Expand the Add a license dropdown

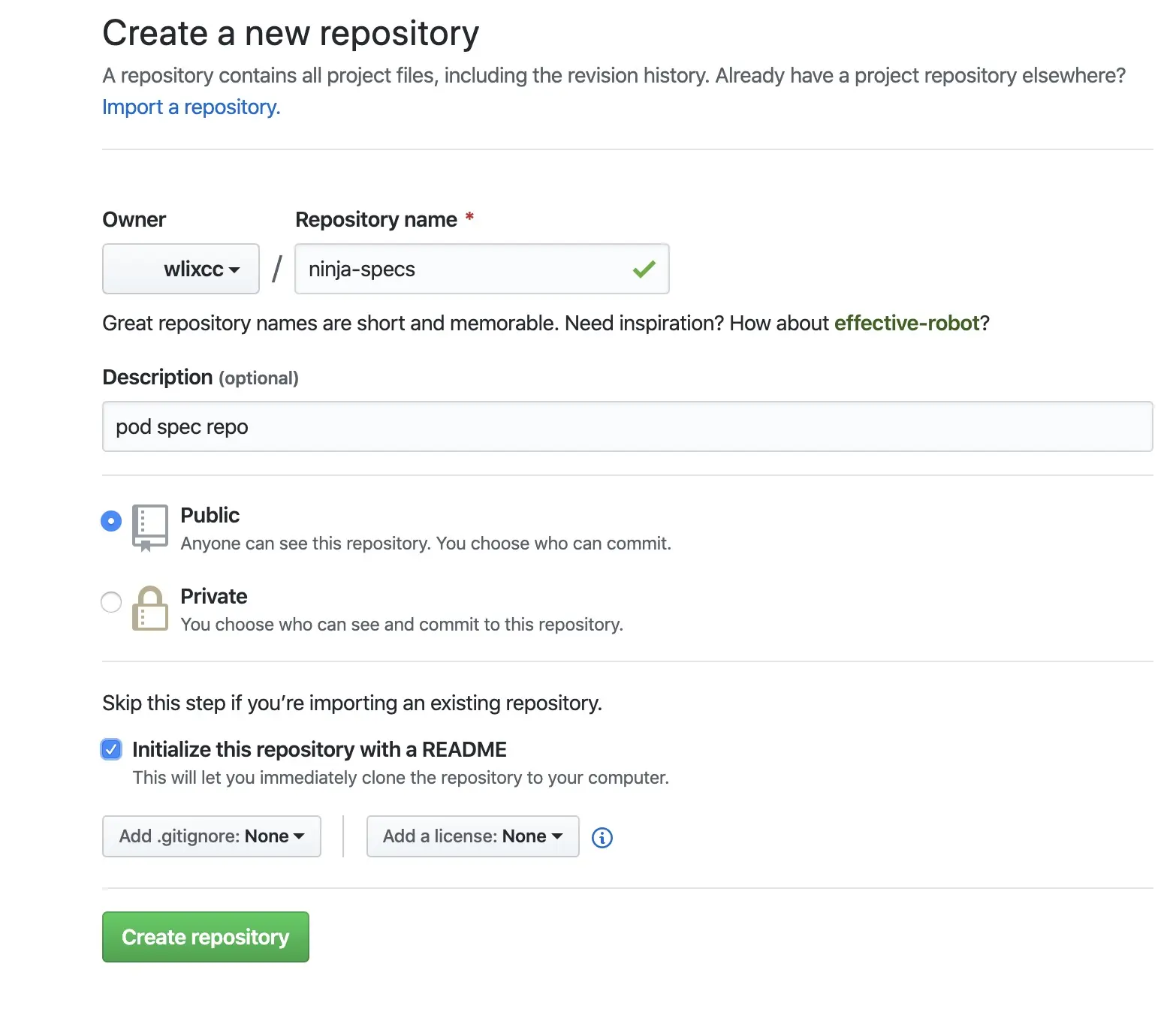click(x=472, y=836)
